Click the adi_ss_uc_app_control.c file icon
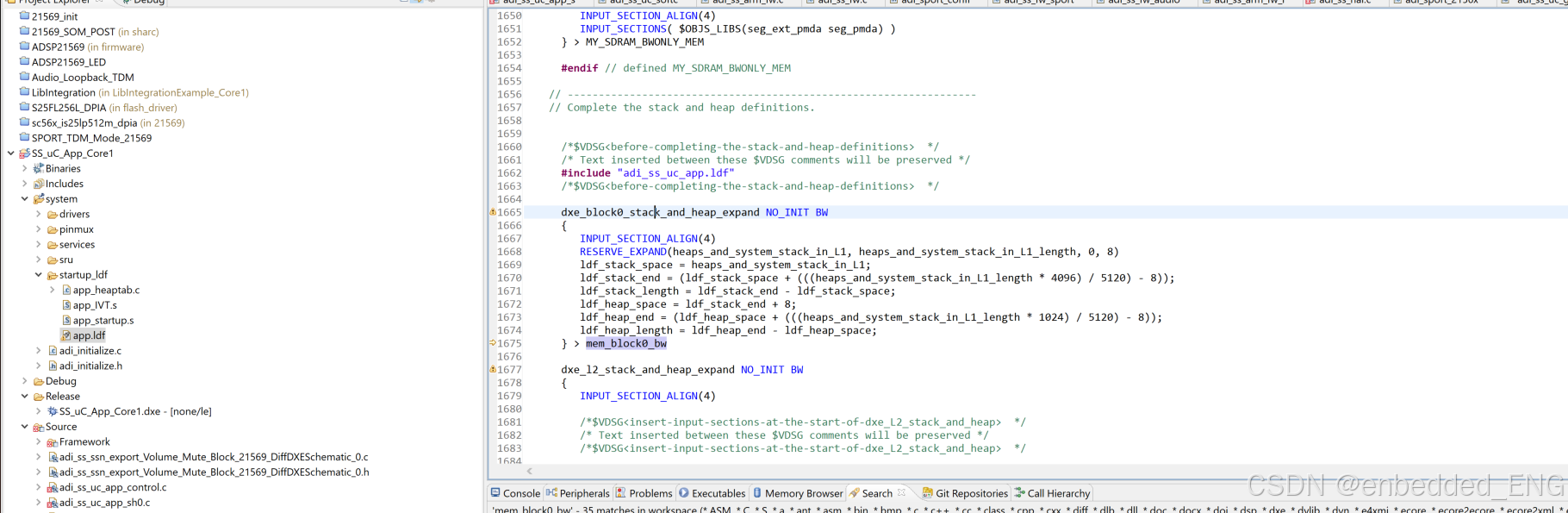This screenshot has width=1568, height=513. pyautogui.click(x=52, y=487)
